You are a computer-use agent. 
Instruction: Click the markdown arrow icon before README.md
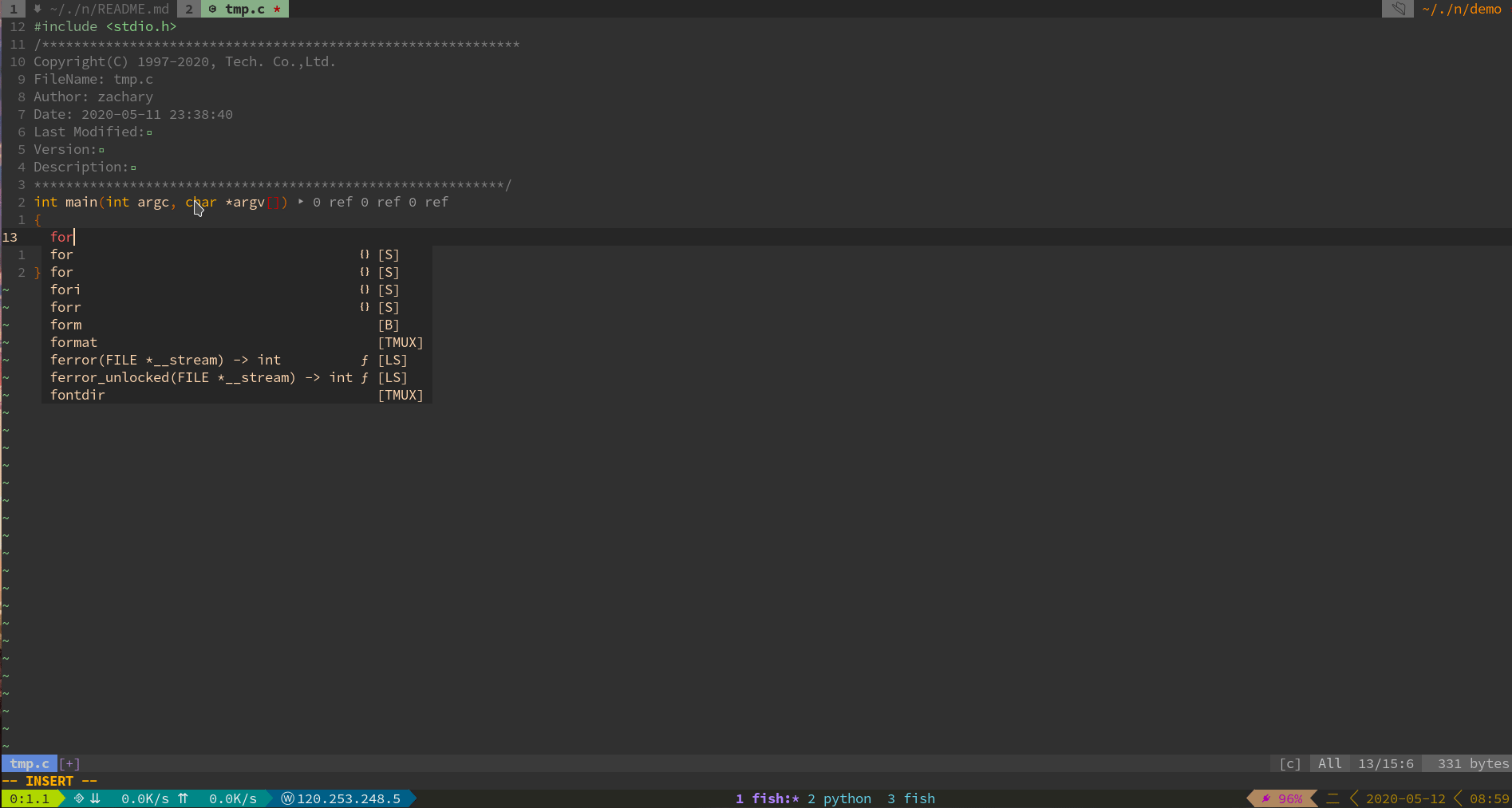(x=38, y=9)
